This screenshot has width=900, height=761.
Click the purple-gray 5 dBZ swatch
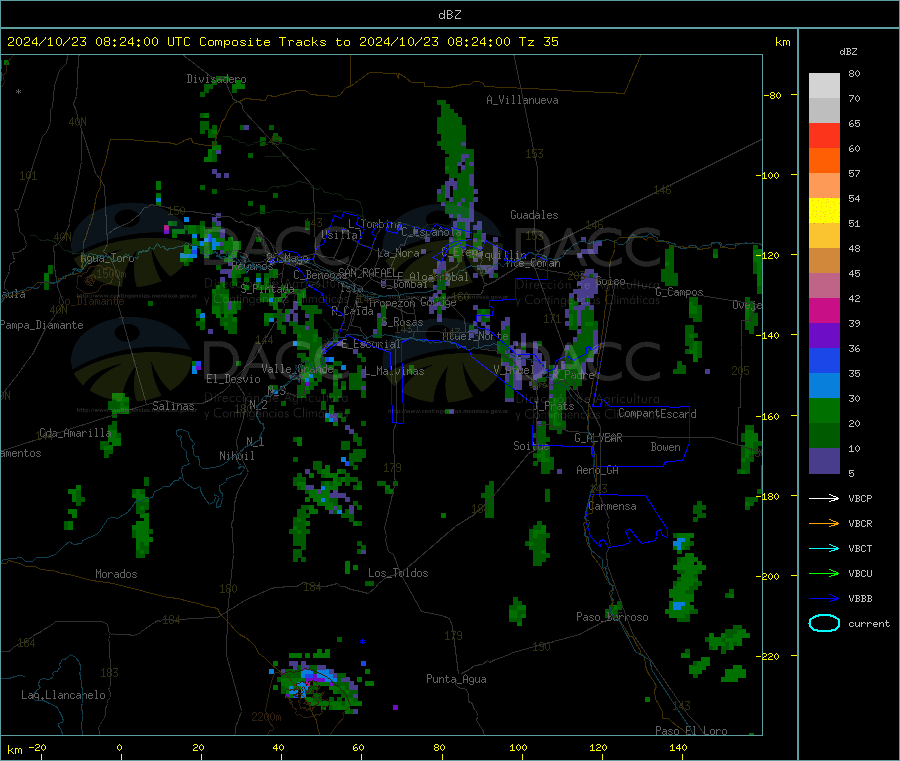(x=824, y=461)
